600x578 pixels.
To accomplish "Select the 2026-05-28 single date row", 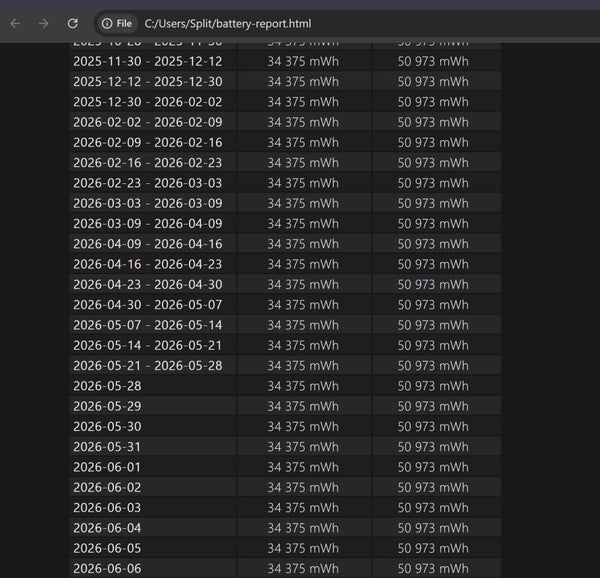I will pyautogui.click(x=107, y=386).
